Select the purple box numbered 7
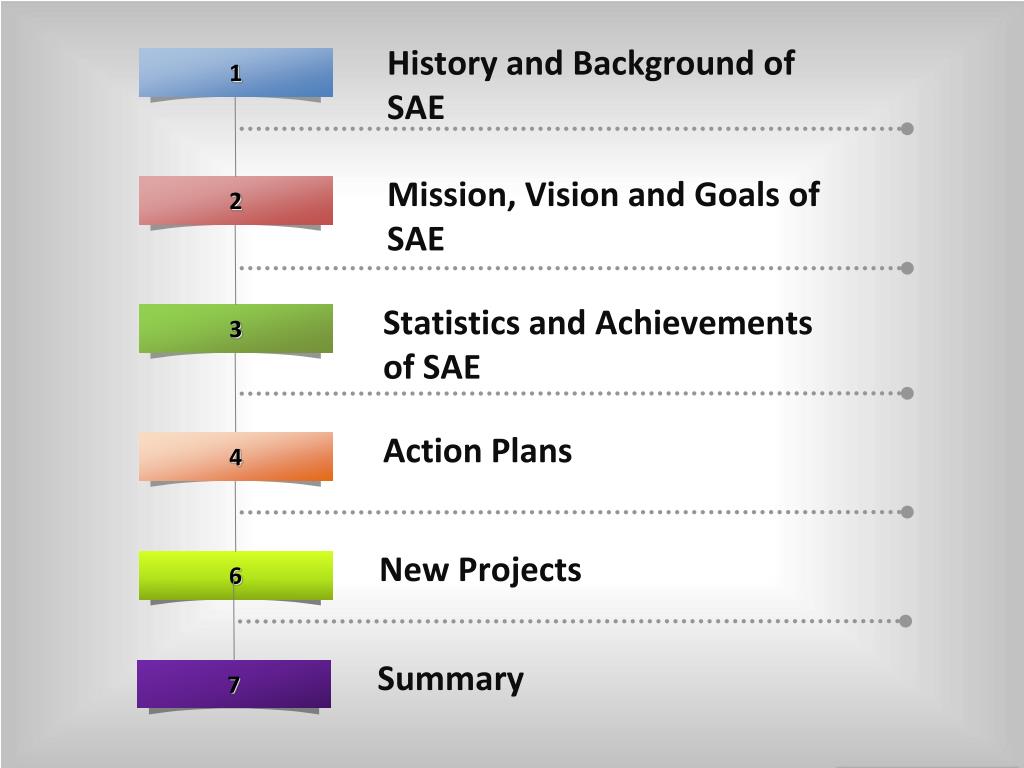 234,684
